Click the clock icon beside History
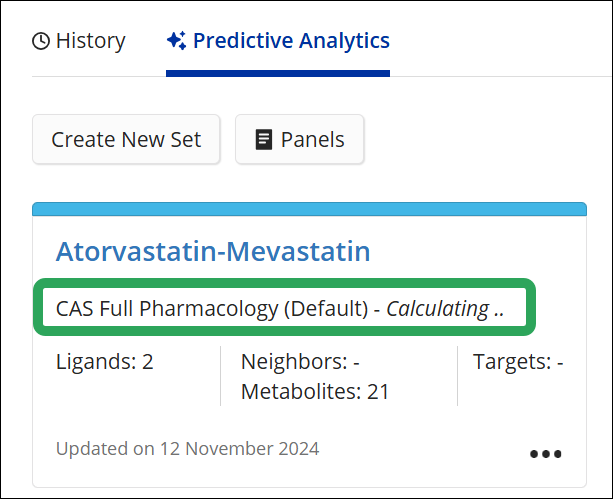 coord(41,42)
